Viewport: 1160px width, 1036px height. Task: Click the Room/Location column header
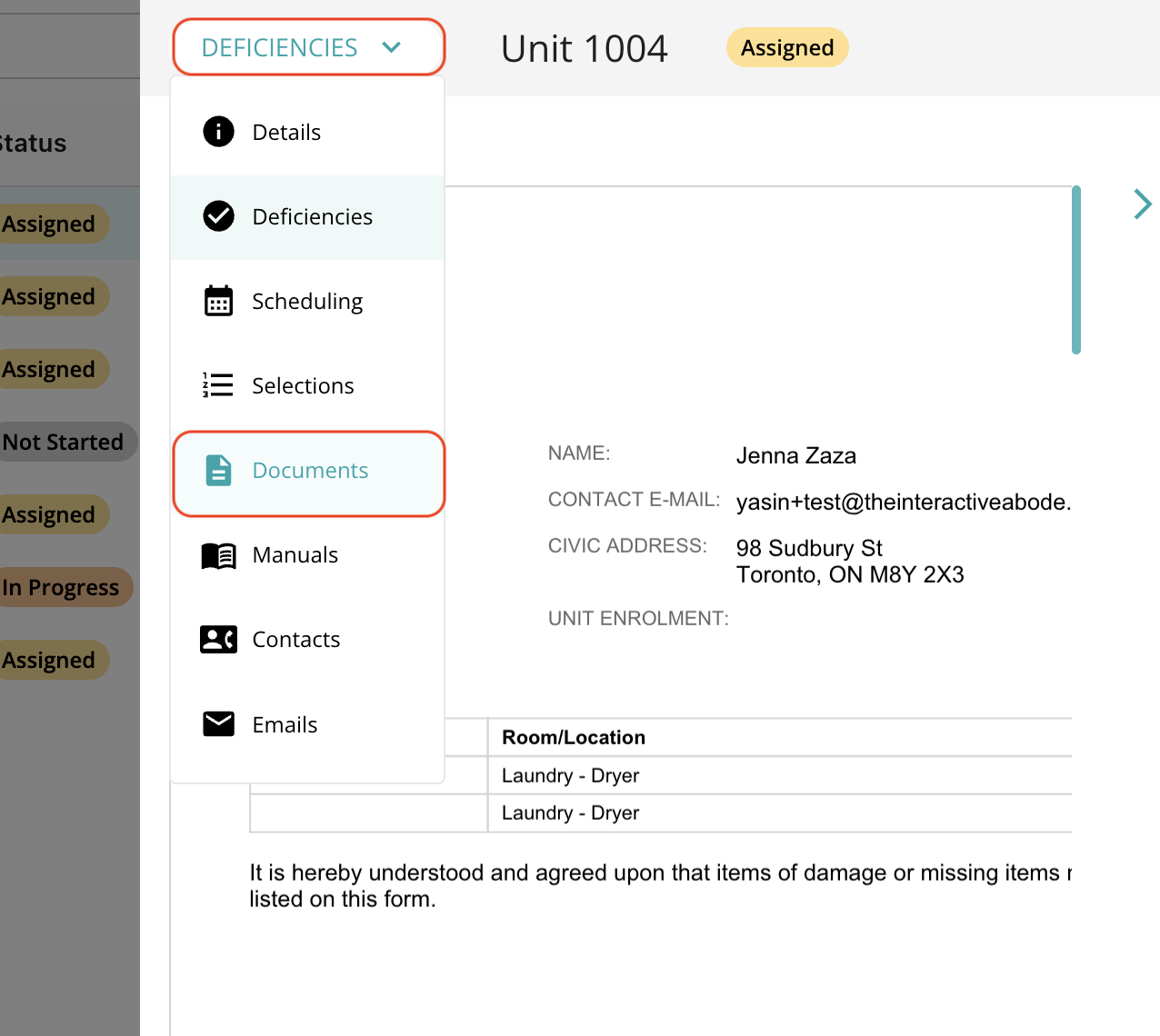[574, 737]
